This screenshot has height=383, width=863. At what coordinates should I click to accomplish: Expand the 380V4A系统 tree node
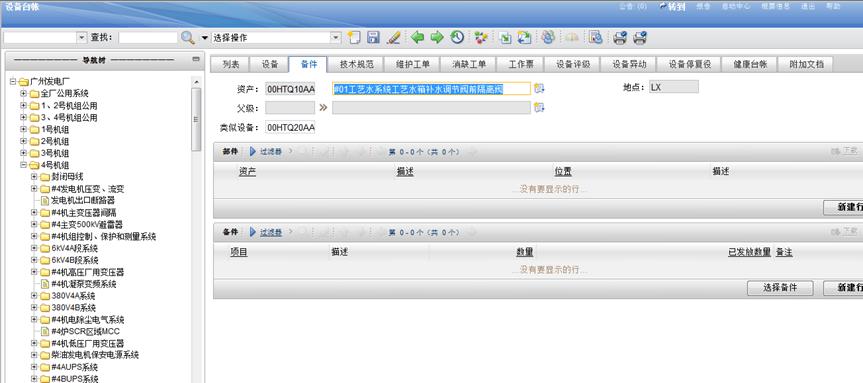[x=34, y=296]
